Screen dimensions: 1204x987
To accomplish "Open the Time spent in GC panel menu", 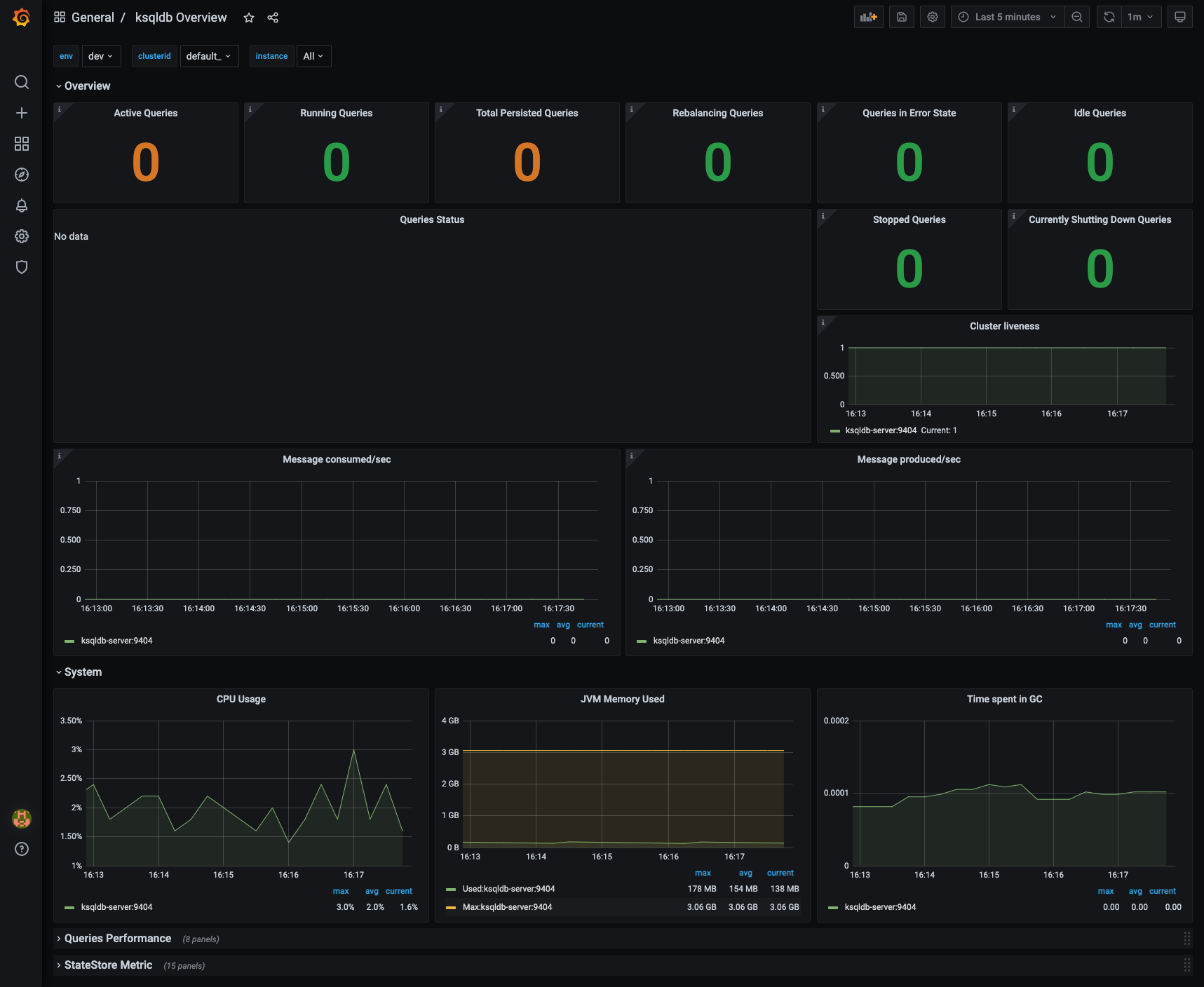I will click(1005, 699).
